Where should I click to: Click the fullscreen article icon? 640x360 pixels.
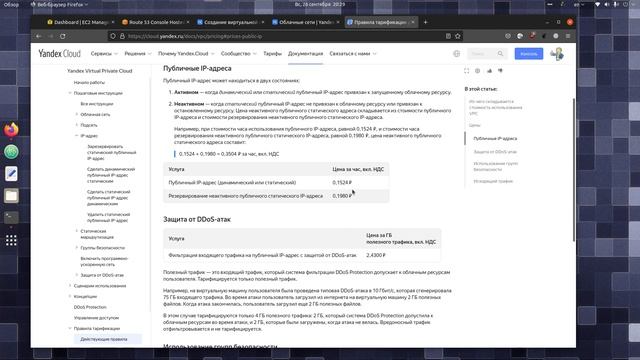coord(467,71)
